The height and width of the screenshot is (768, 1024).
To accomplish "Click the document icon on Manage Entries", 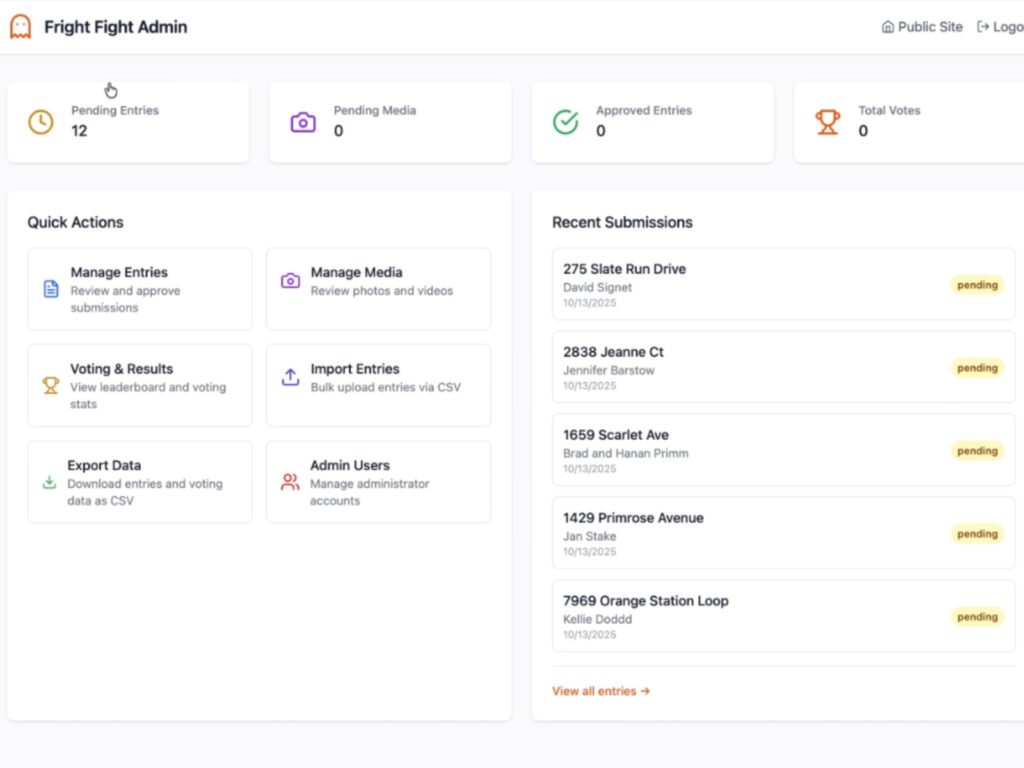I will click(51, 289).
